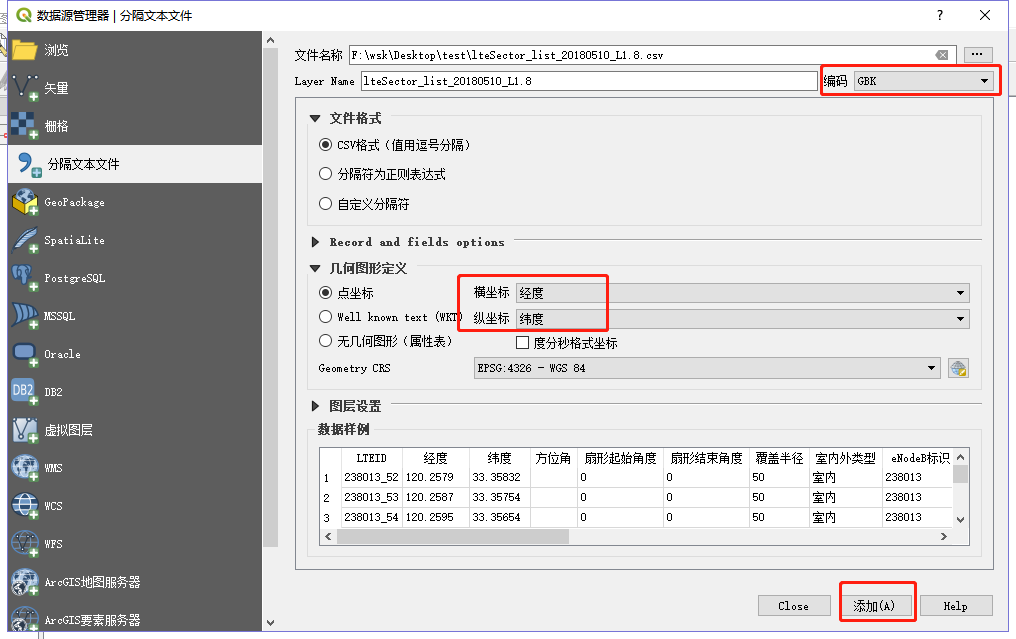
Task: Click the Layer Name input field
Action: click(x=588, y=81)
